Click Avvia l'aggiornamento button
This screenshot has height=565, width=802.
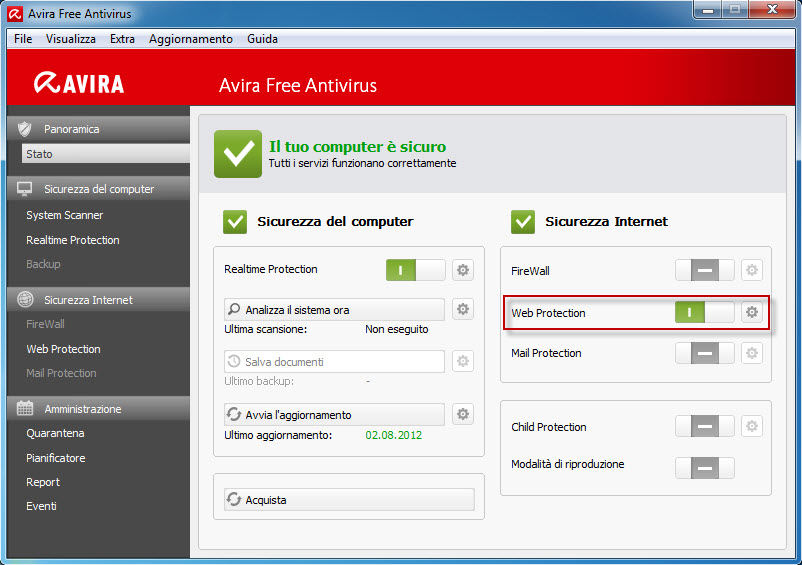coord(335,415)
